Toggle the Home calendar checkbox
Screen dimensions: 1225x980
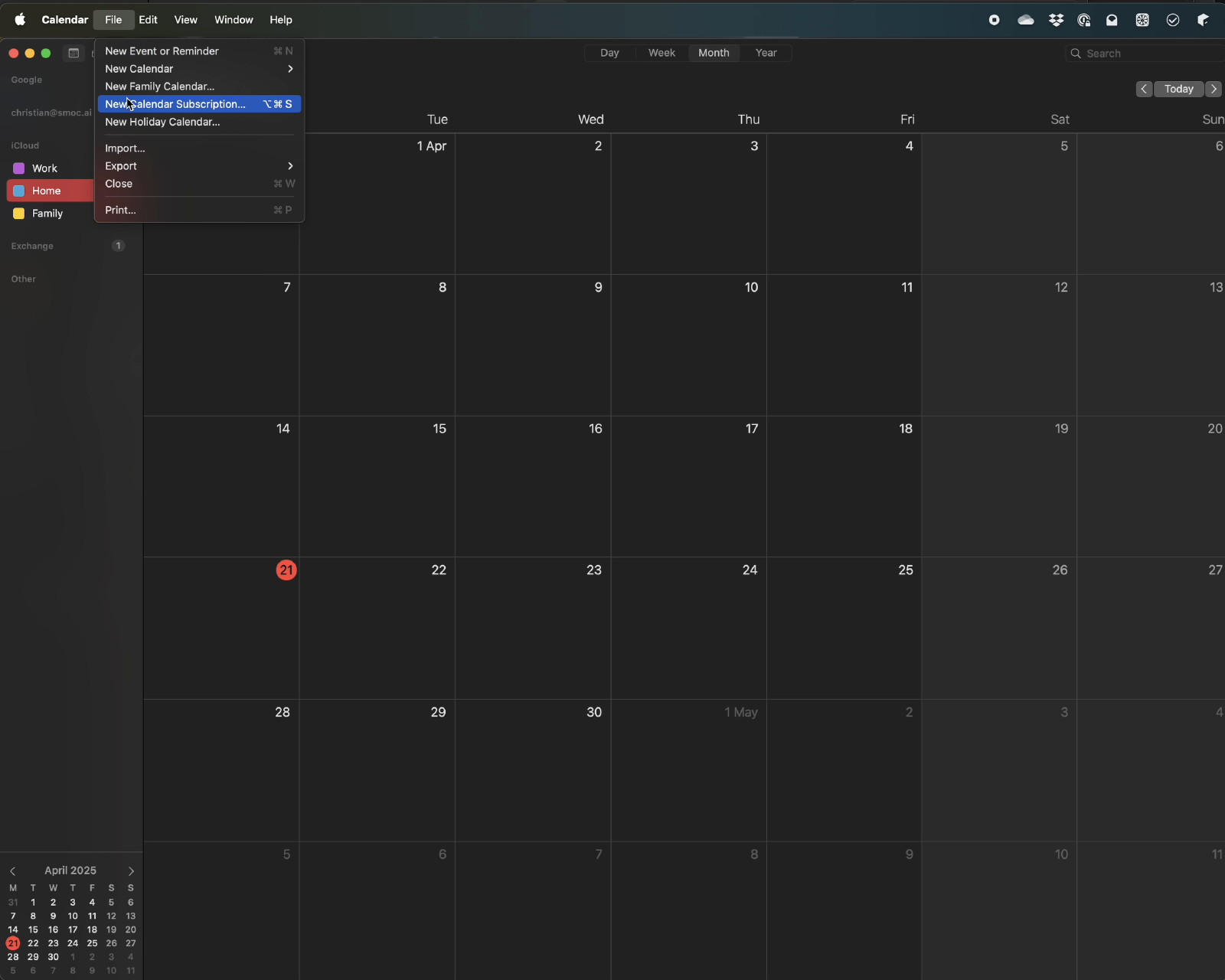tap(19, 191)
